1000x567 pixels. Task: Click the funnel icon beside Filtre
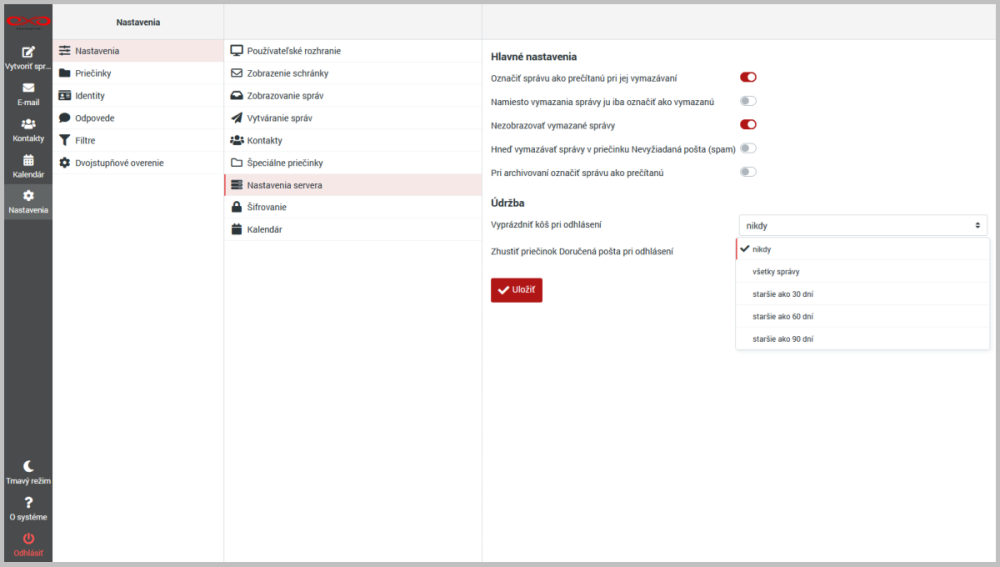tap(64, 140)
